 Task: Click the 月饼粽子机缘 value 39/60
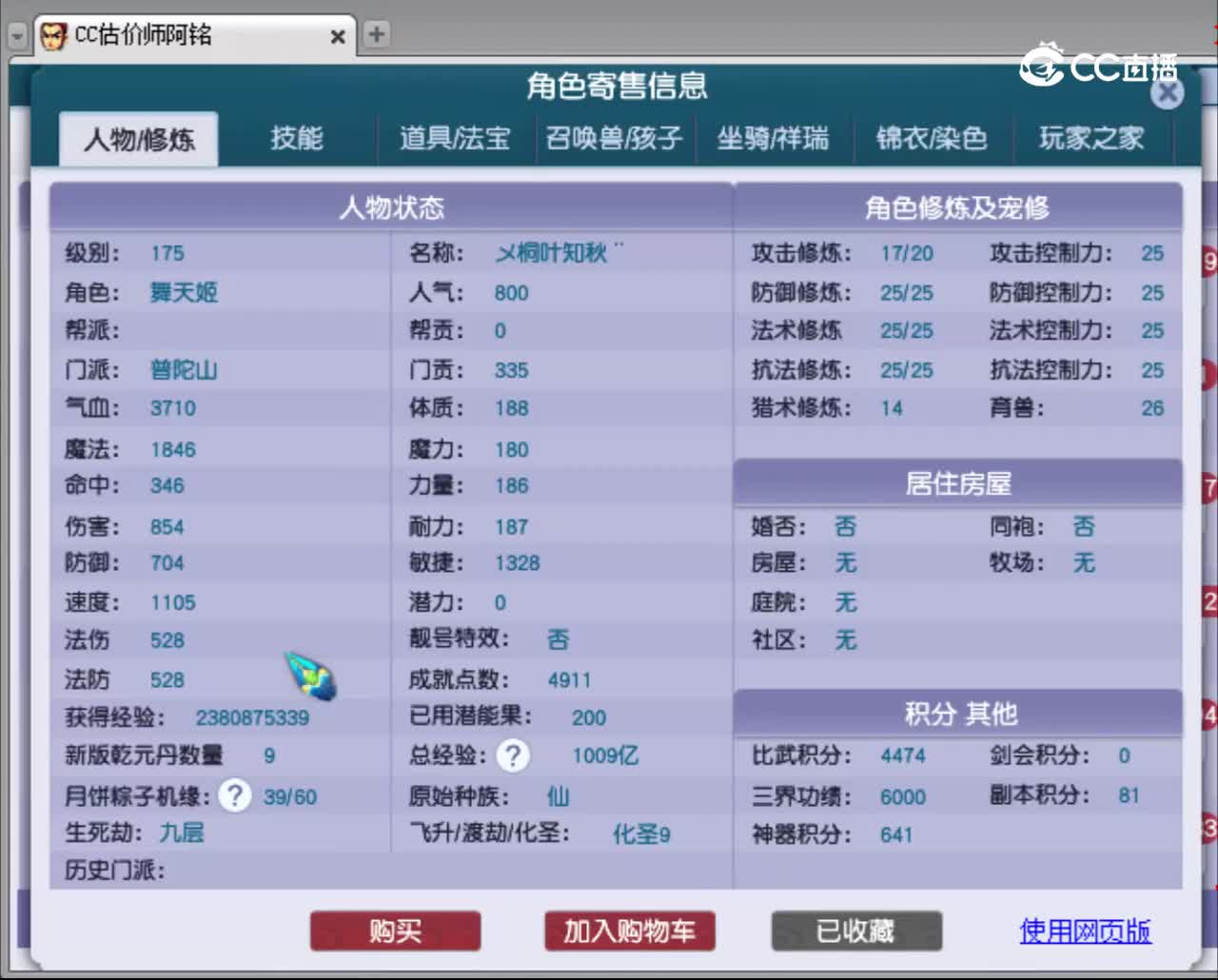[290, 796]
